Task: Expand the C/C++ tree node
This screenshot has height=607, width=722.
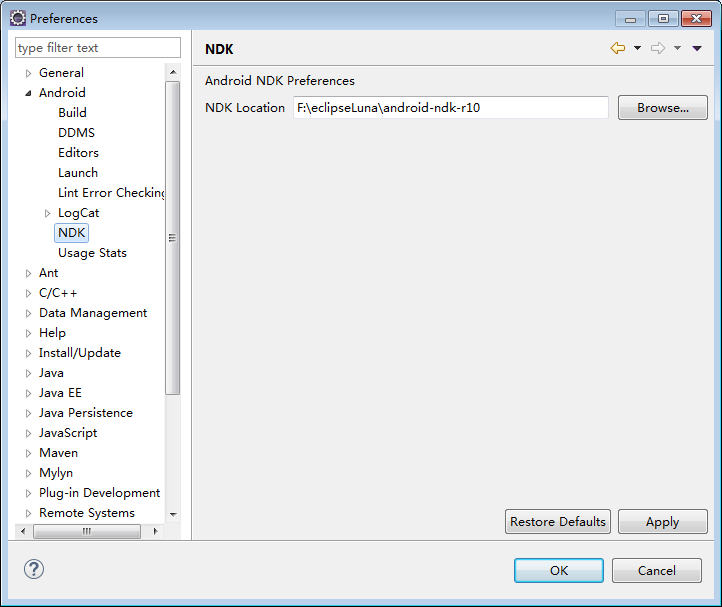Action: [x=29, y=293]
